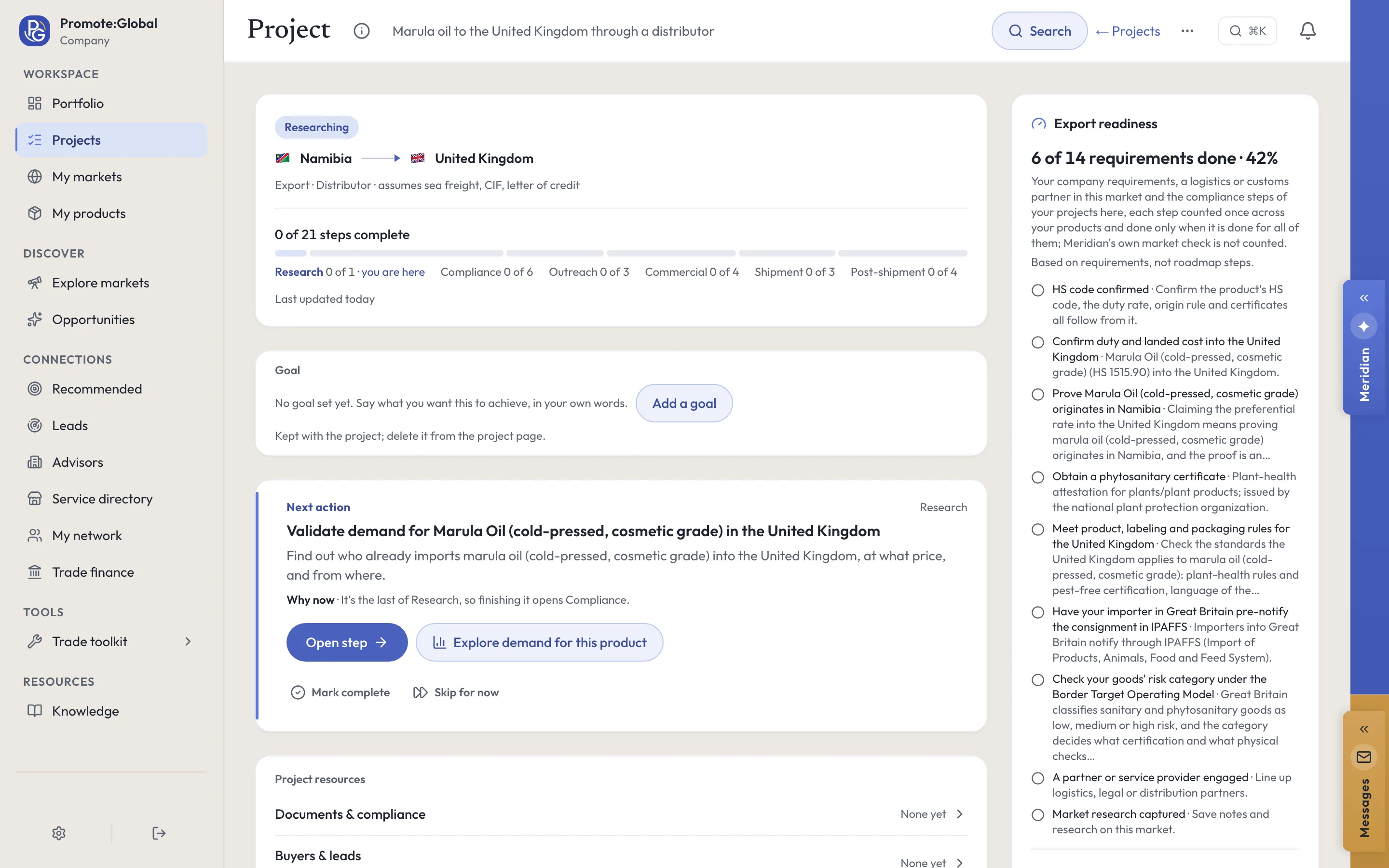Click the Research progress bar segment
Viewport: 1389px width, 868px height.
click(290, 253)
